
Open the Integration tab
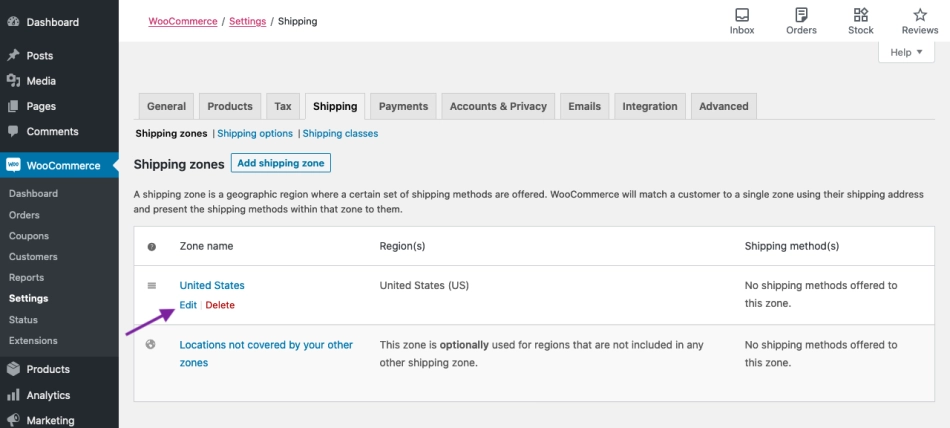coord(650,106)
